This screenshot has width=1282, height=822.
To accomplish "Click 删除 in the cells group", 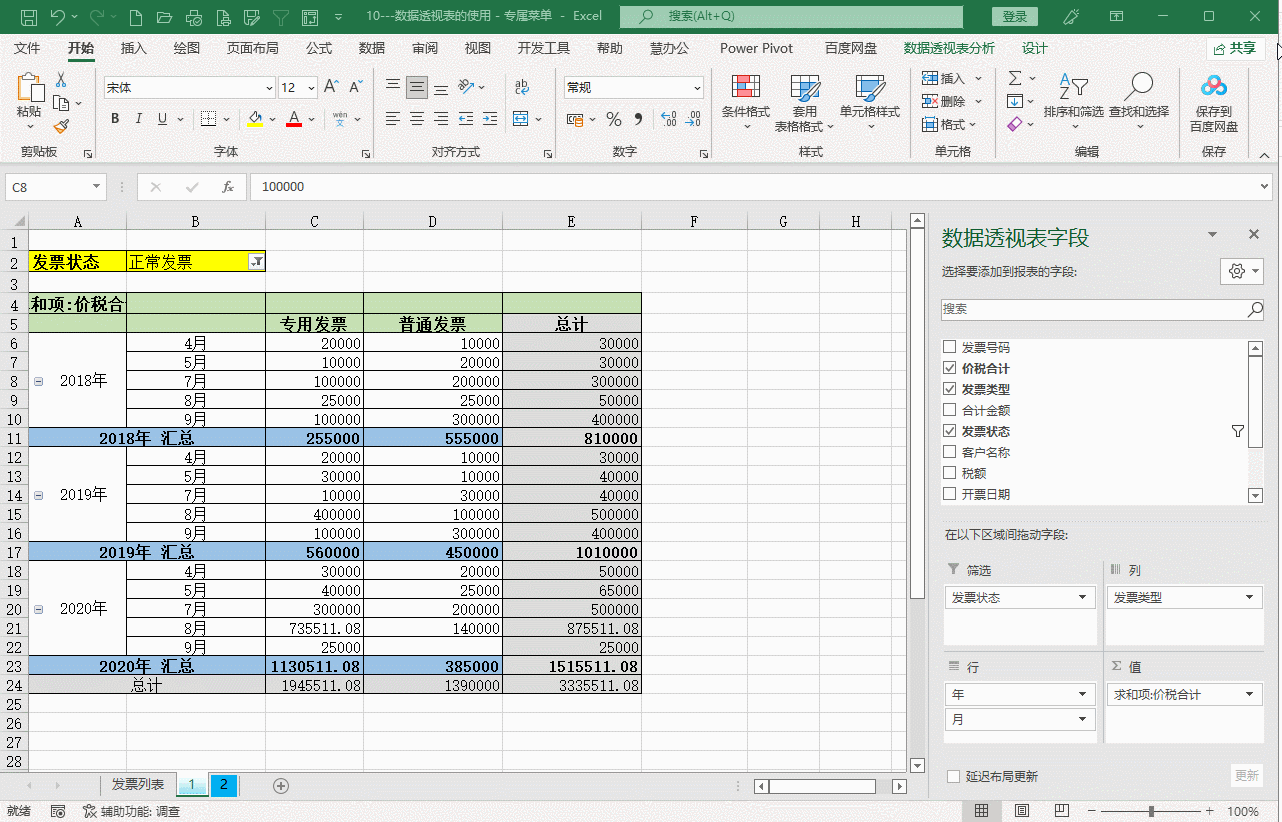I will 952,101.
